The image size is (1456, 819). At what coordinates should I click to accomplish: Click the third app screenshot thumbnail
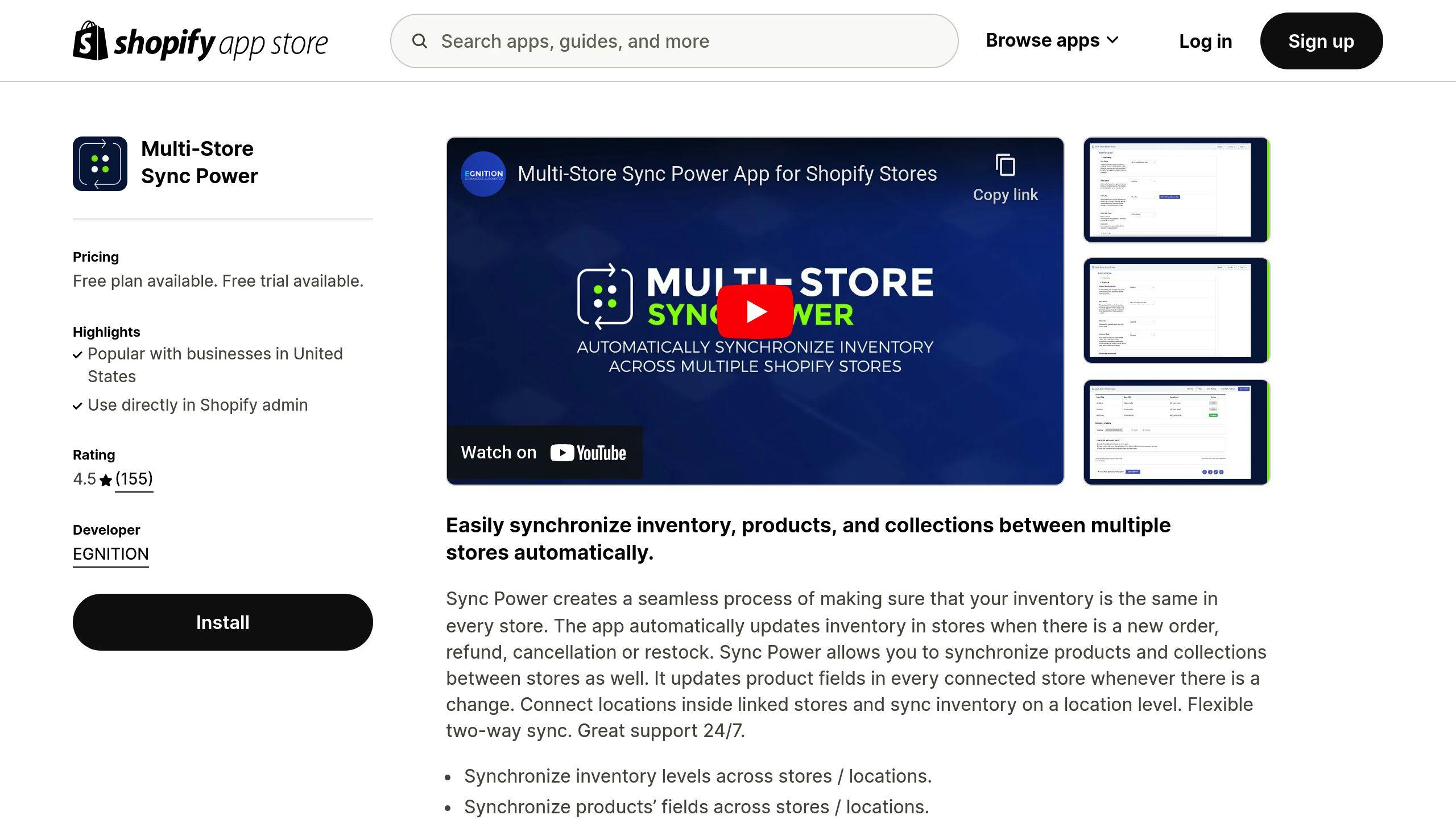coord(1175,431)
